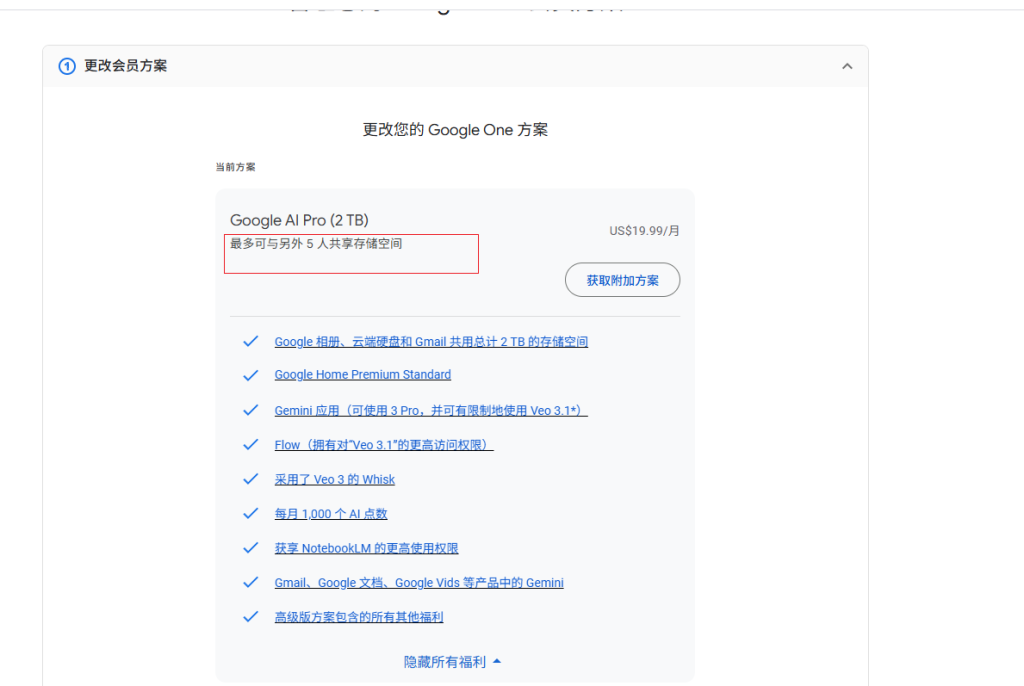Click the checkmark next to 每月 1,000 个 AI 点数
The height and width of the screenshot is (686, 1024).
coord(250,513)
